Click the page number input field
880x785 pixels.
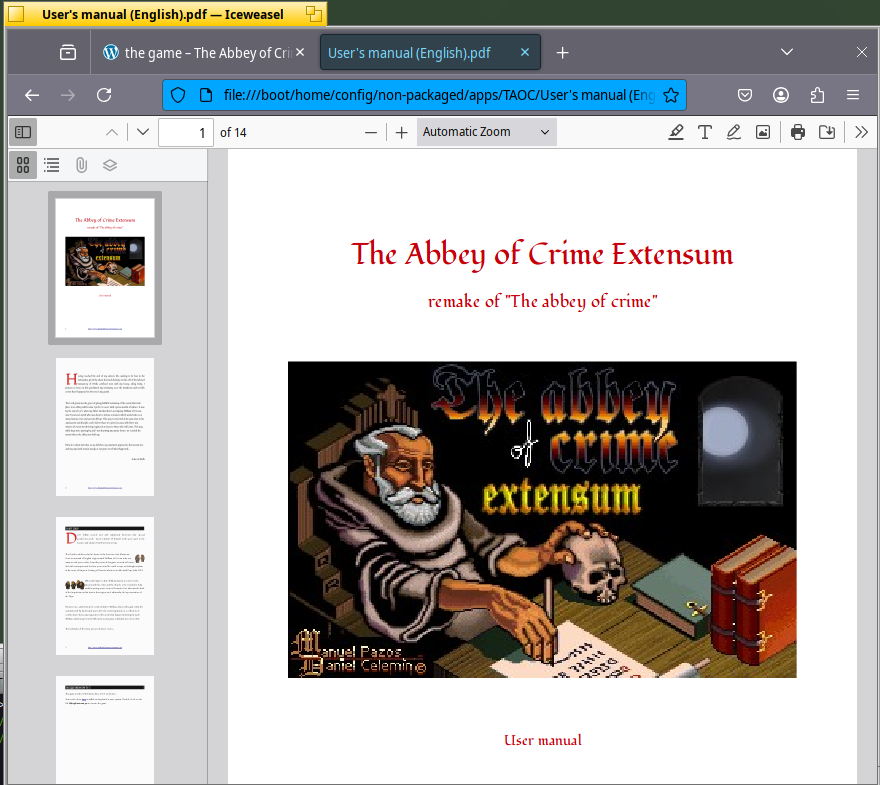pyautogui.click(x=186, y=132)
